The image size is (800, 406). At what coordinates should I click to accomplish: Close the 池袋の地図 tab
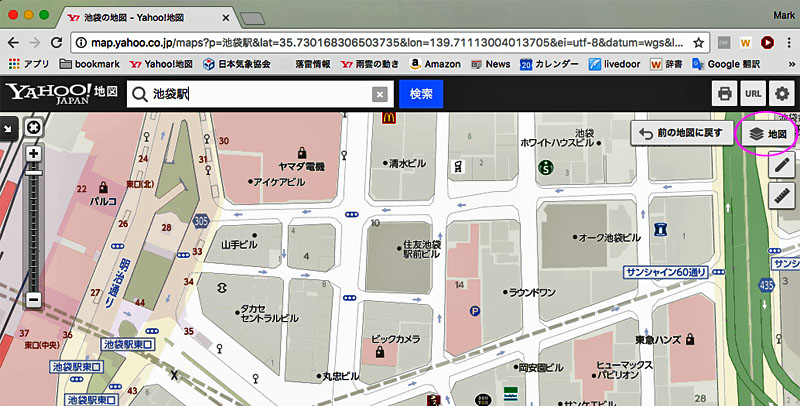(x=226, y=18)
